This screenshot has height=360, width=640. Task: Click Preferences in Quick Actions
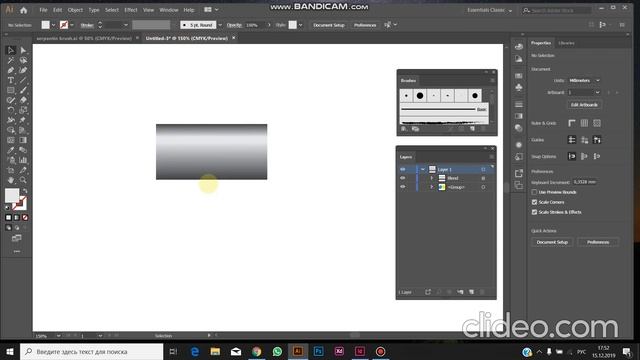coord(598,242)
